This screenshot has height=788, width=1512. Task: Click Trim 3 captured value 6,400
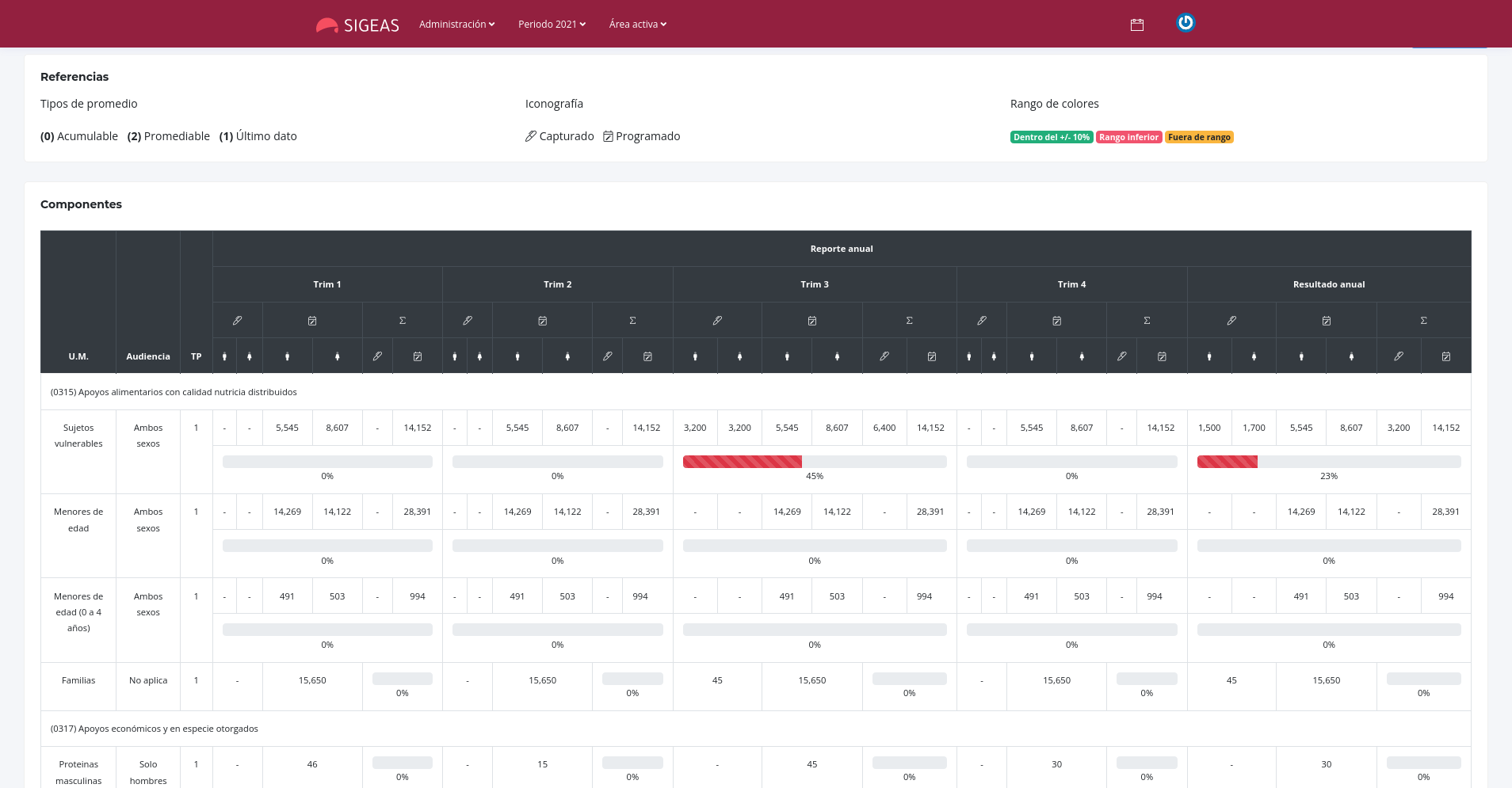pos(884,428)
